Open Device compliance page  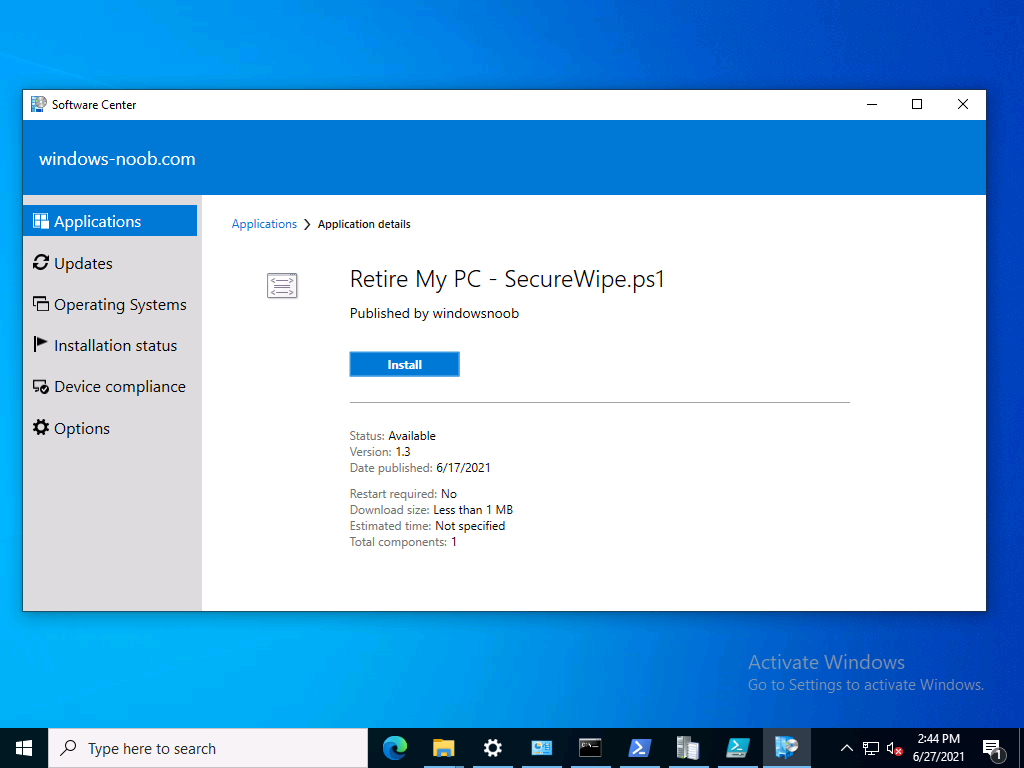(109, 387)
